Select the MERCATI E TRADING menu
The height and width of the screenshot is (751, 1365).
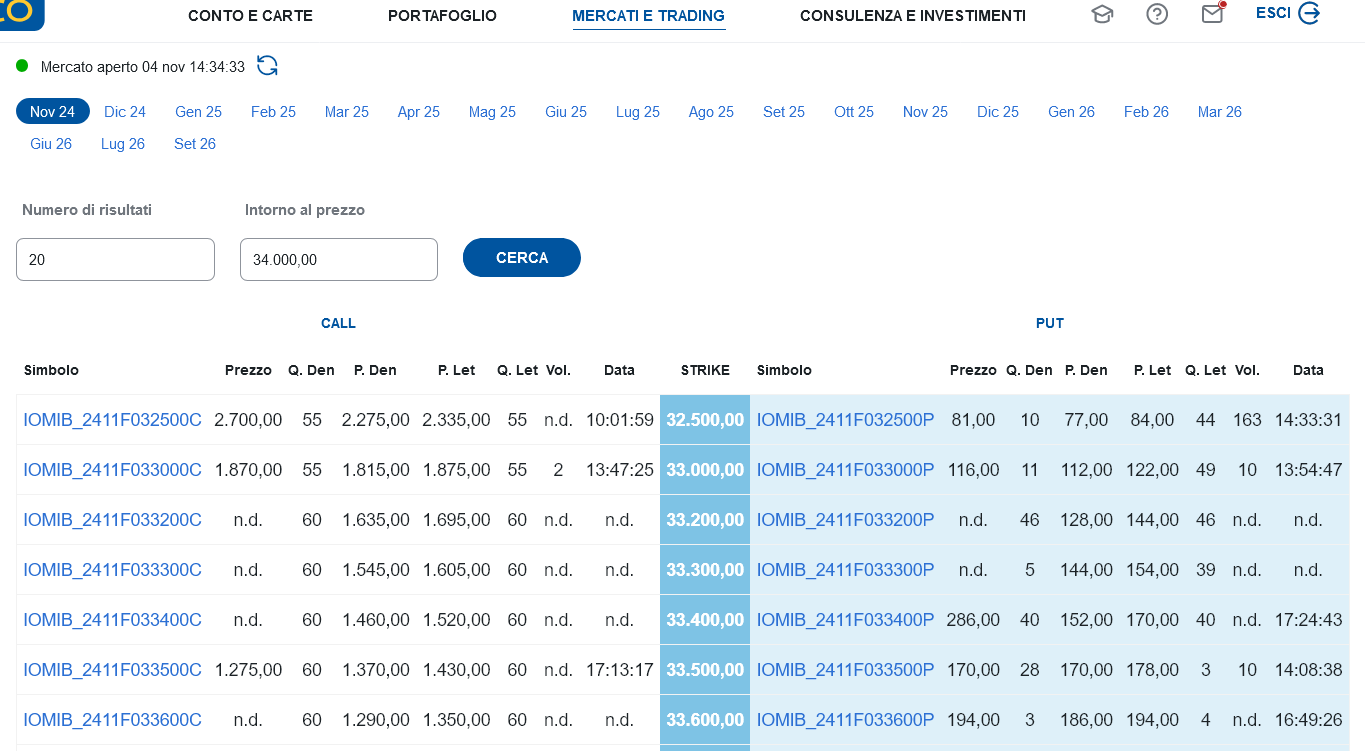click(648, 16)
